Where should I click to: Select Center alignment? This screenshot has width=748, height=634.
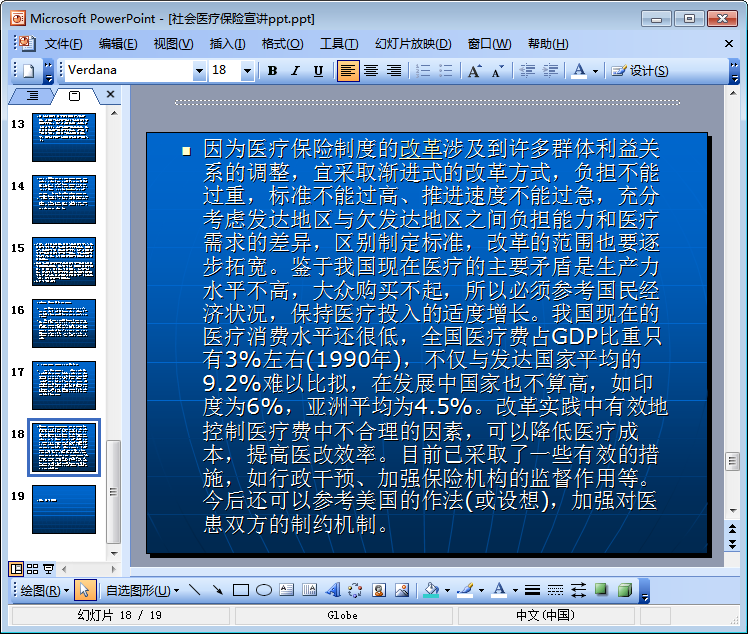click(371, 71)
